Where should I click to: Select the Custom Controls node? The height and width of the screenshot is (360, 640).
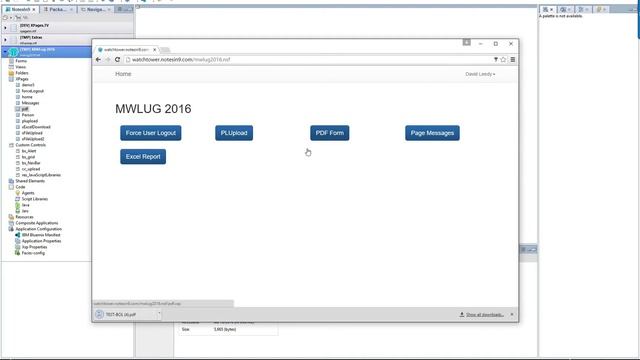[30, 145]
